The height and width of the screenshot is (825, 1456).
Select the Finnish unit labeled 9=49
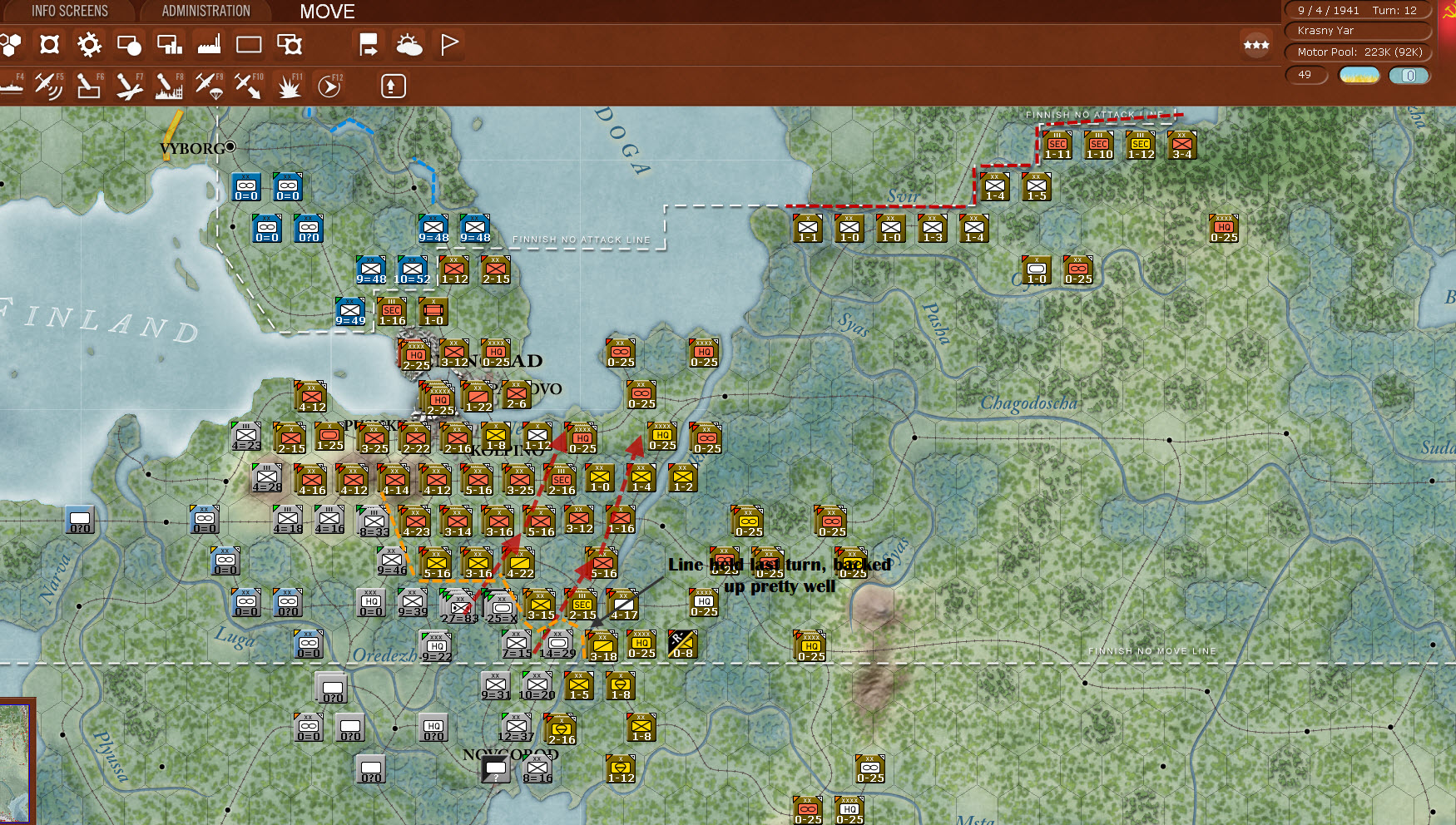(350, 312)
